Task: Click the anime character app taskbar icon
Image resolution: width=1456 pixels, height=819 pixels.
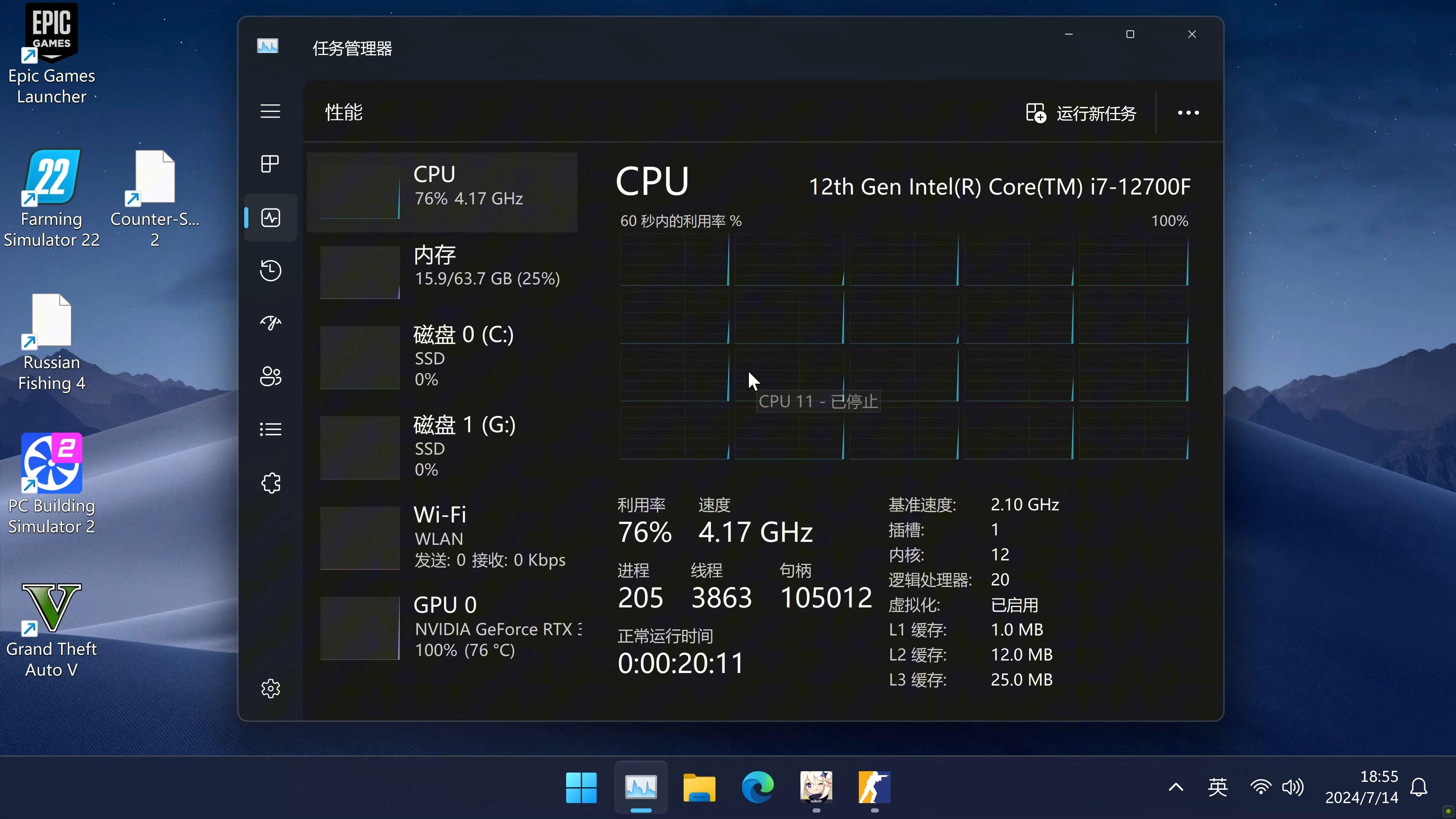Action: [x=816, y=788]
